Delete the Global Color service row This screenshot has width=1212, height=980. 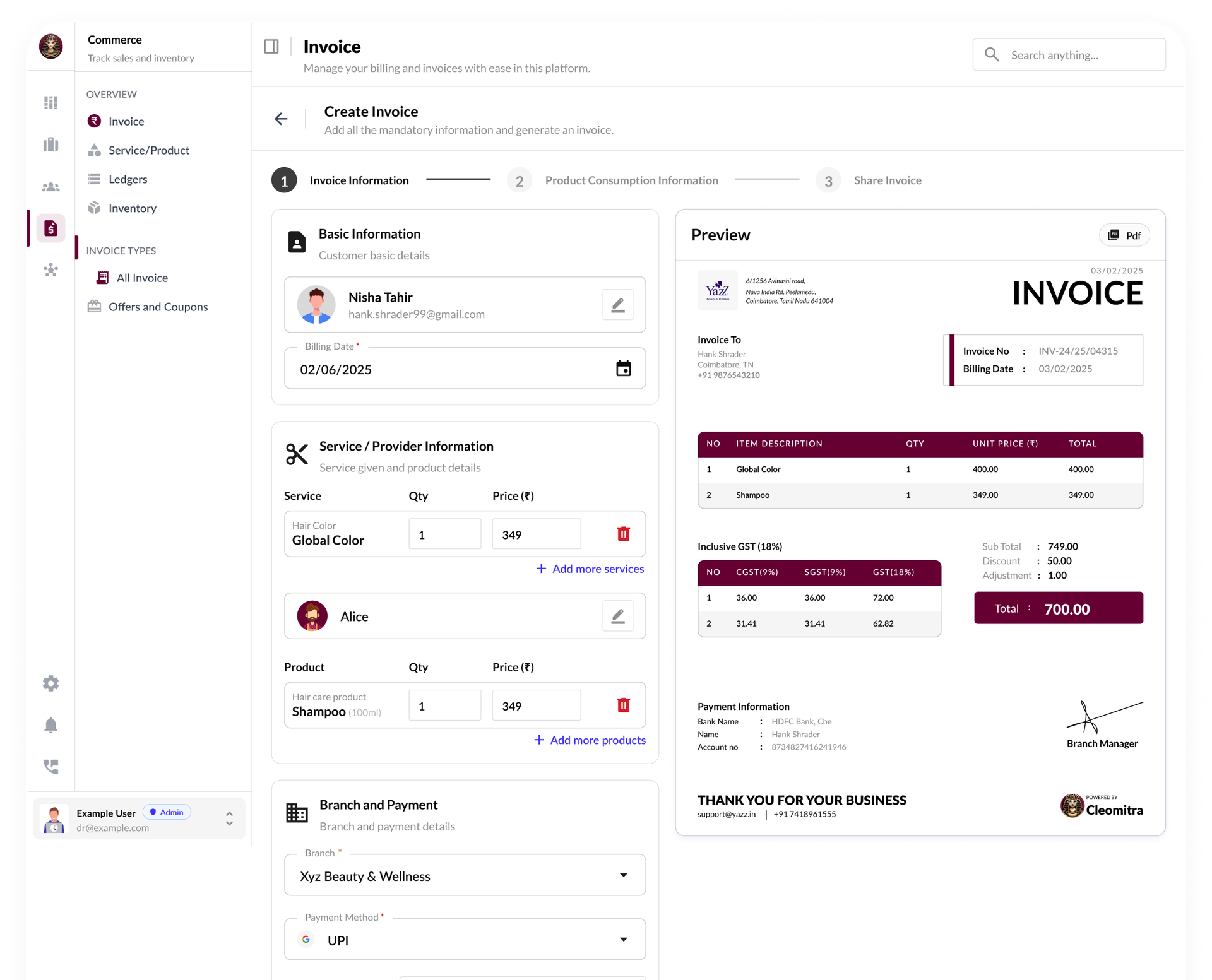624,533
